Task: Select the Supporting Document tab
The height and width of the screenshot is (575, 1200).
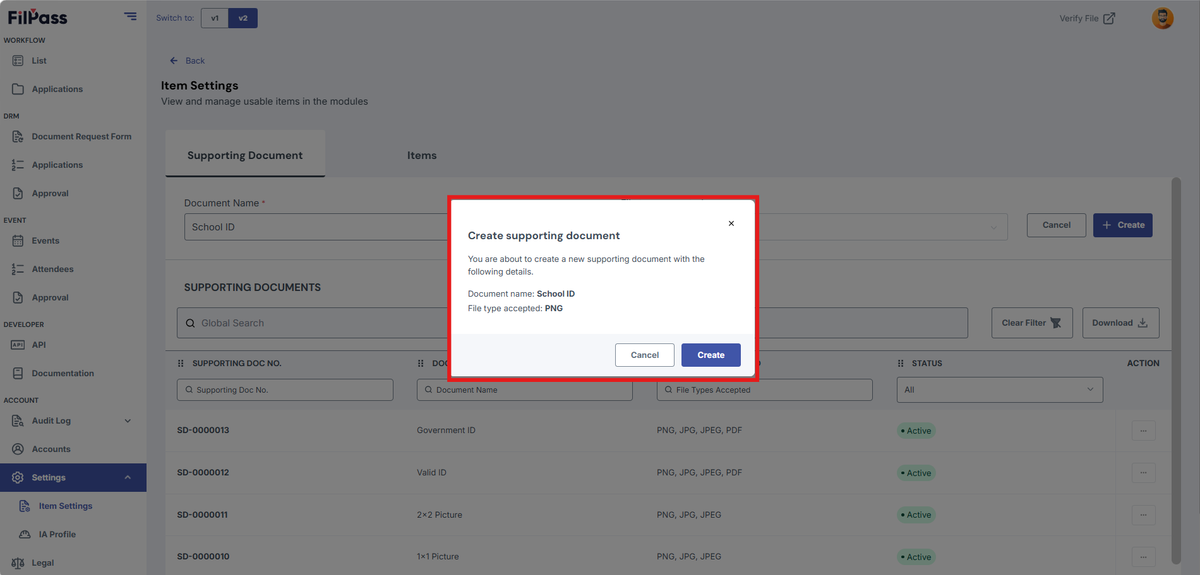Action: (x=245, y=155)
